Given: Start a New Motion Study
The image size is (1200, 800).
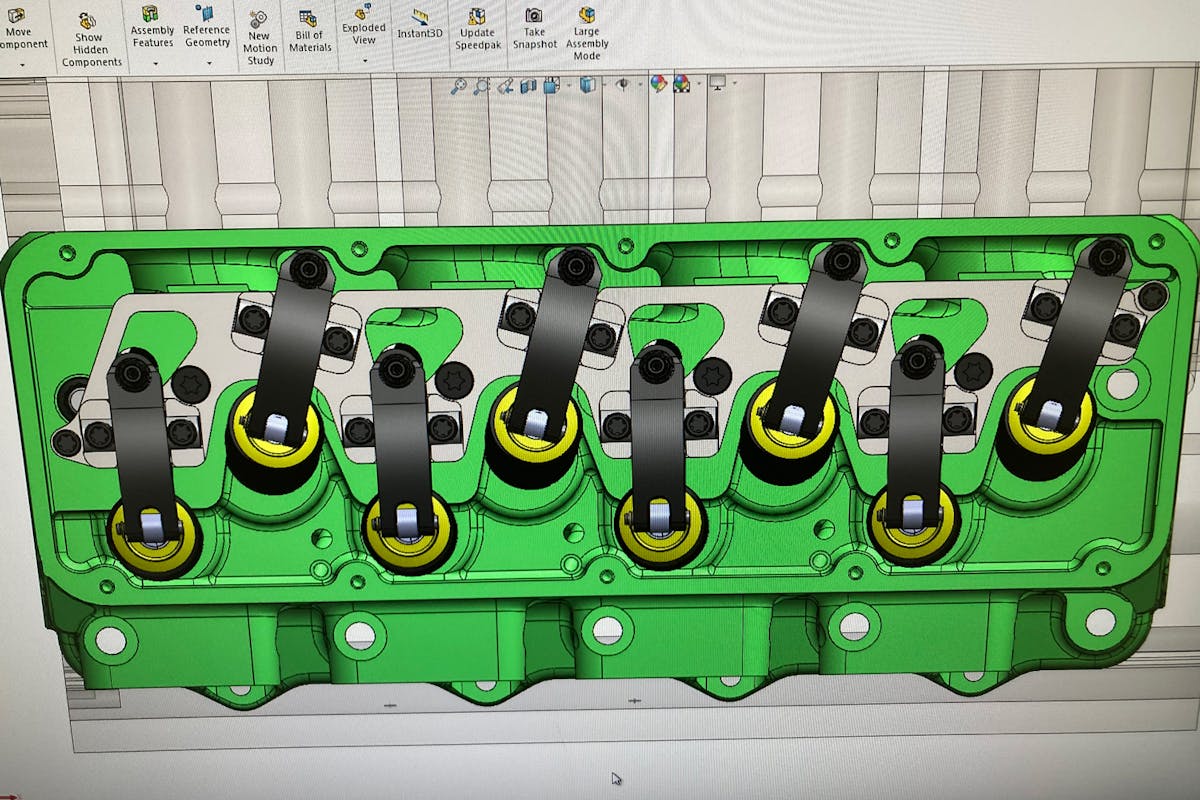Looking at the screenshot, I should tap(259, 38).
